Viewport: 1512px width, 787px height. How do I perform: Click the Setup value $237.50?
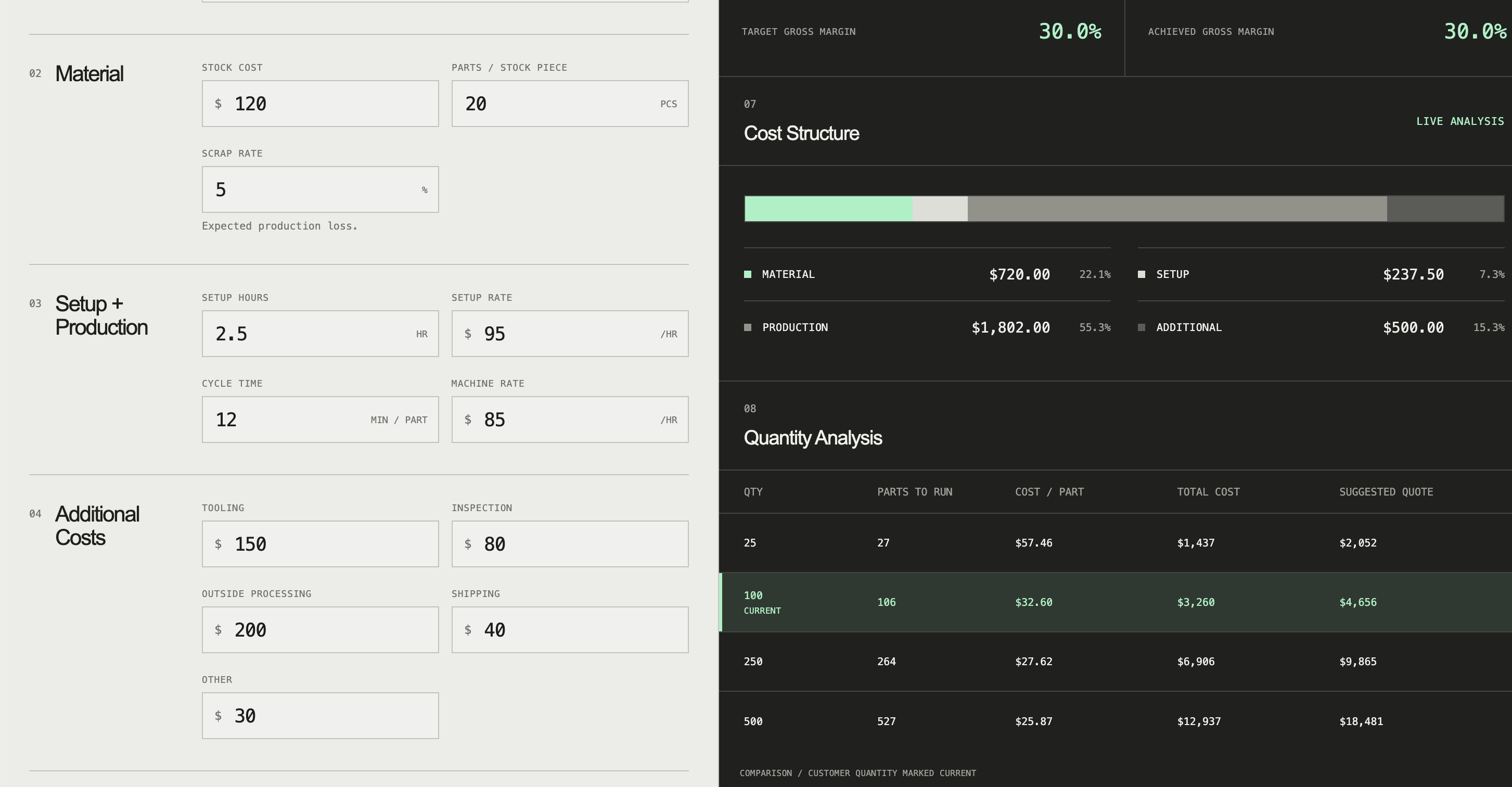[x=1413, y=274]
